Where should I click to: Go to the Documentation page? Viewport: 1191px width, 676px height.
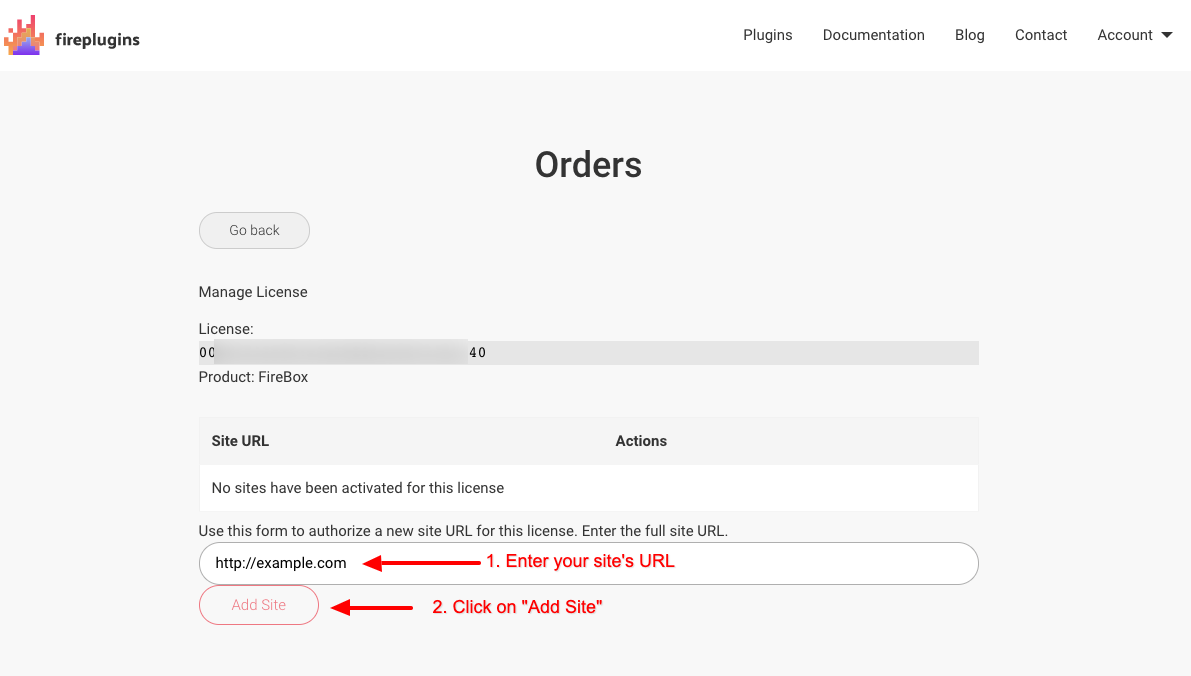874,35
